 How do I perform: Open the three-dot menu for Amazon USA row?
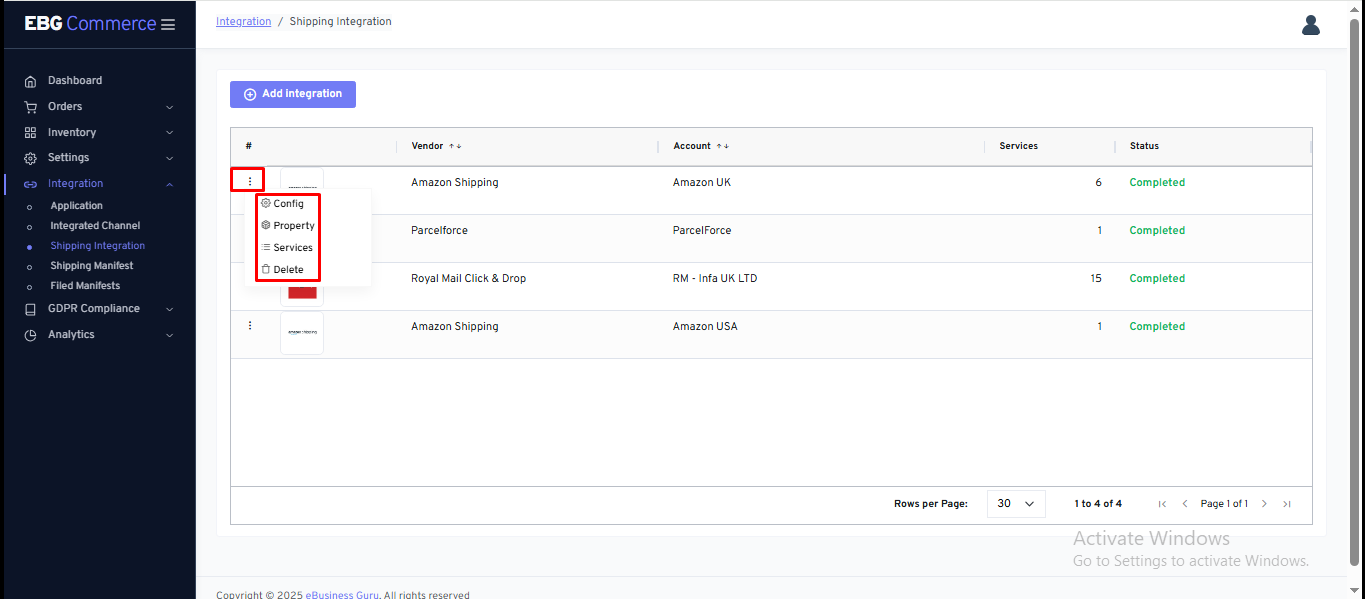click(250, 326)
